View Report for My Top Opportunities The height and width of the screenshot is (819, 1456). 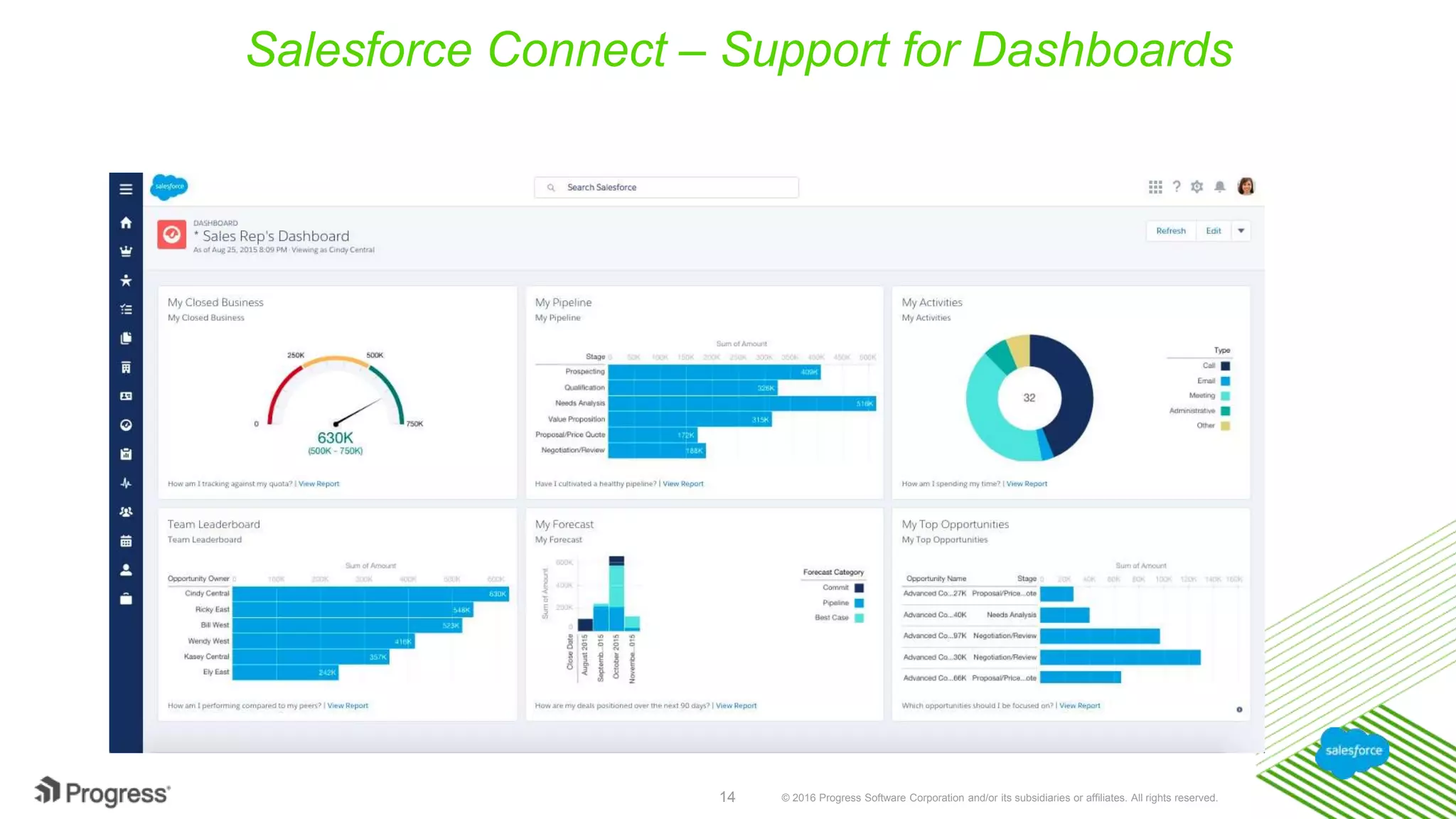pyautogui.click(x=1080, y=706)
